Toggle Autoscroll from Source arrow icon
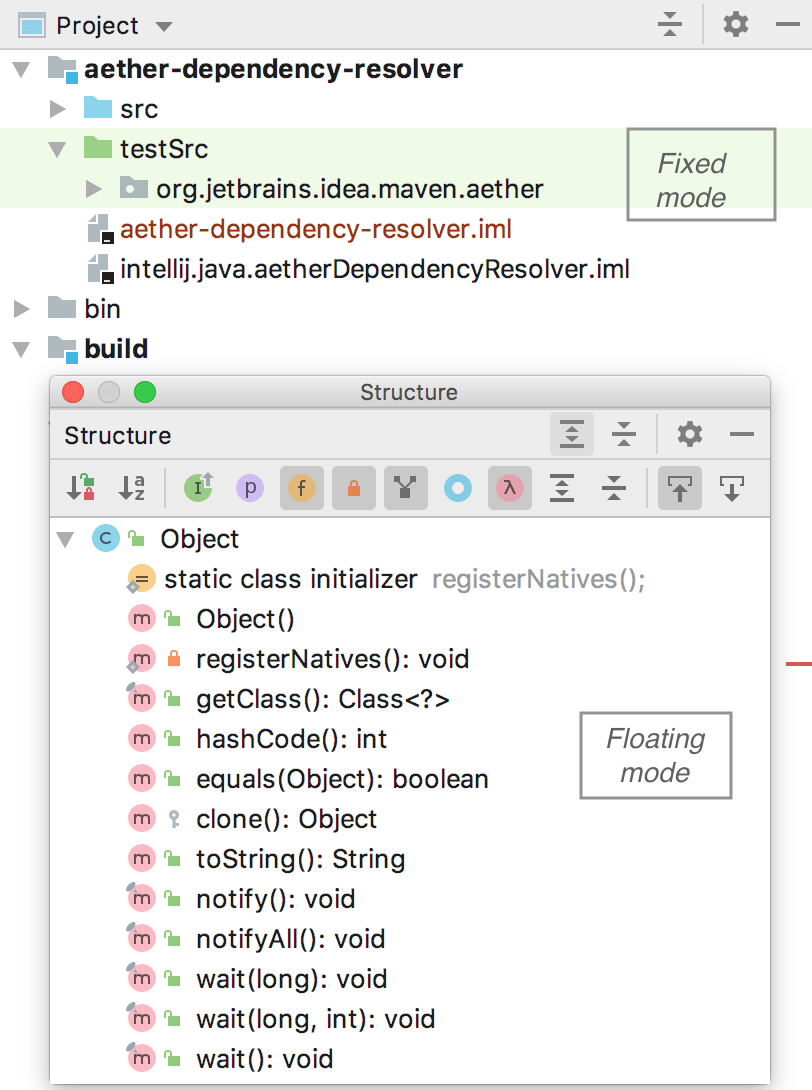812x1090 pixels. click(731, 488)
